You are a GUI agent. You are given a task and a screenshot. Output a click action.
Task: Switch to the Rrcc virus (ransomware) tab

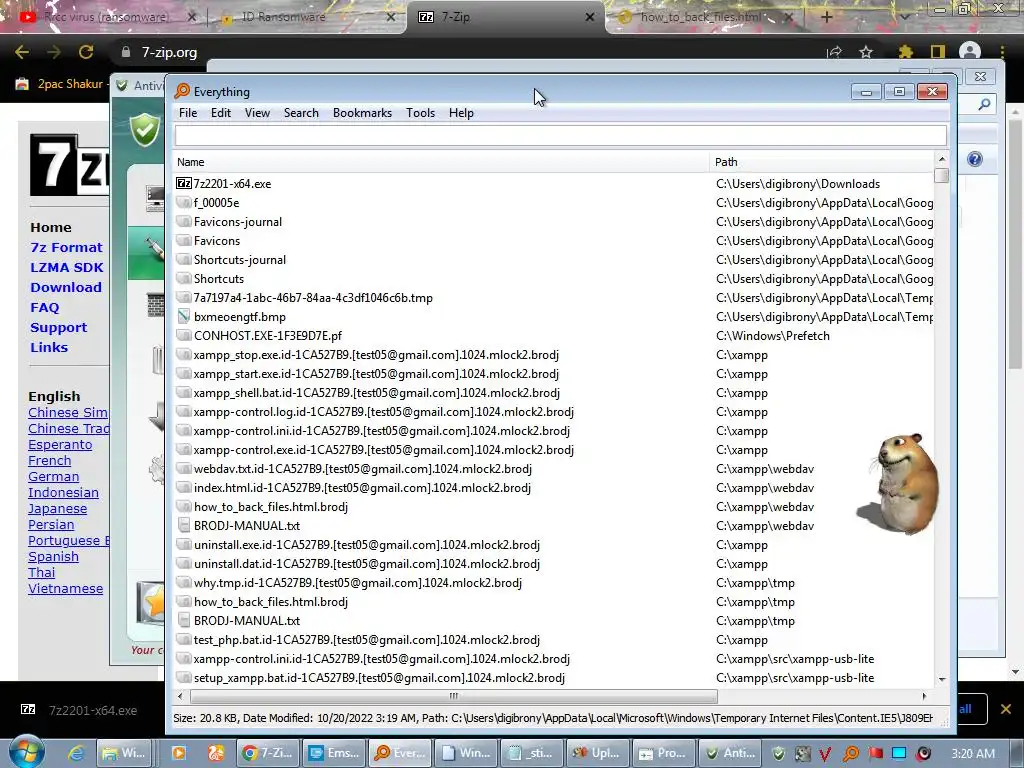106,17
